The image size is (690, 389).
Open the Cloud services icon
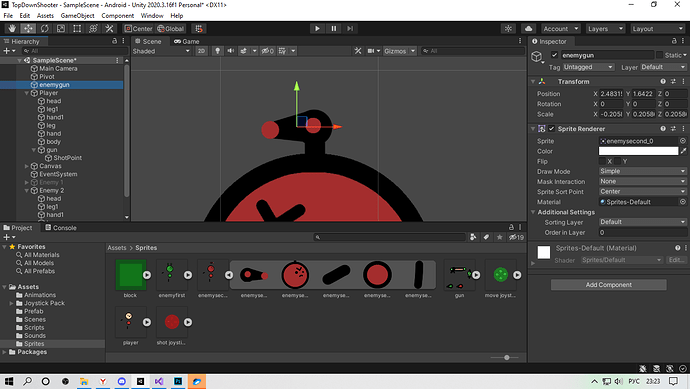pyautogui.click(x=529, y=29)
